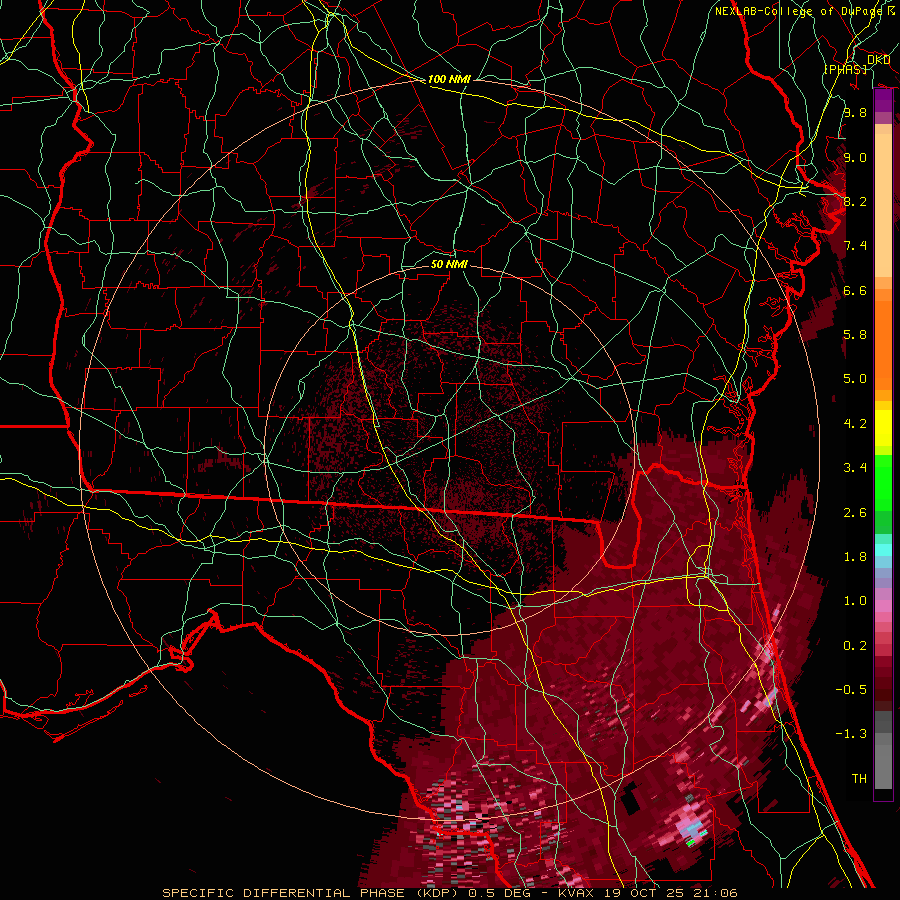The image size is (900, 900).
Task: Click the 9.0 value on the scale
Action: click(x=855, y=157)
